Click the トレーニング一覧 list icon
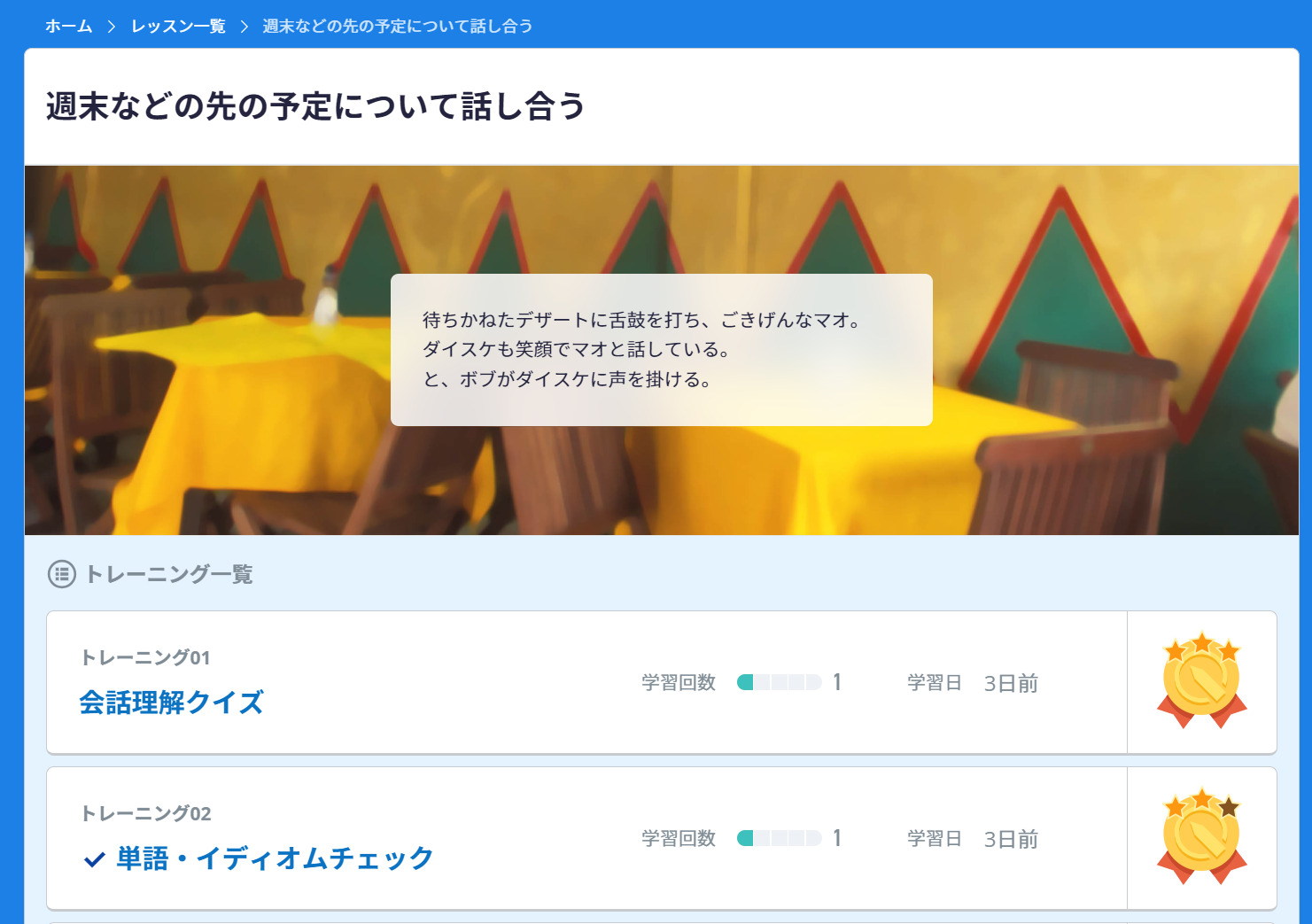Image resolution: width=1312 pixels, height=924 pixels. pos(62,574)
